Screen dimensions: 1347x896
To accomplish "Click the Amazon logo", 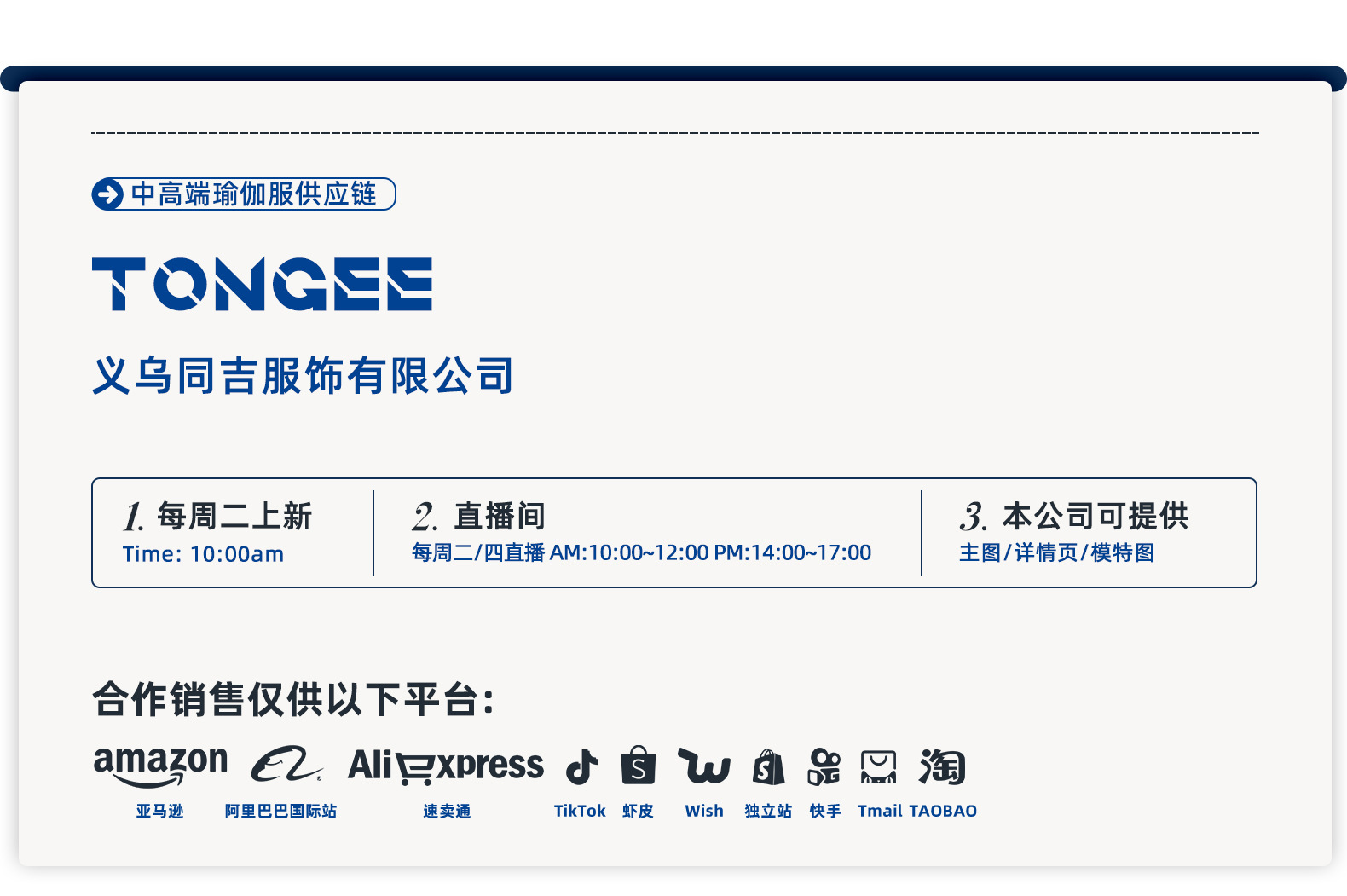I will (x=160, y=766).
